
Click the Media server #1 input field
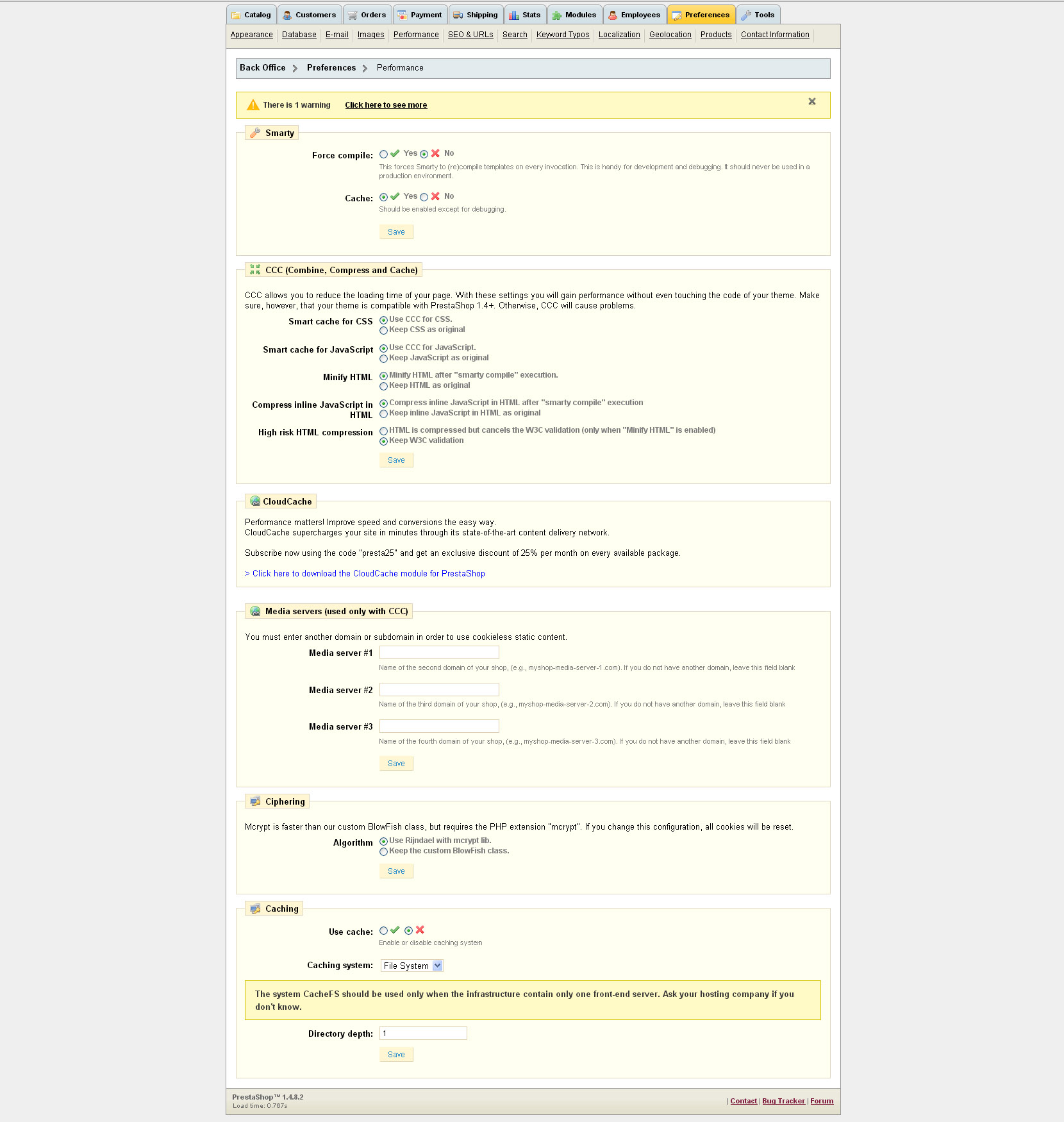pos(439,653)
